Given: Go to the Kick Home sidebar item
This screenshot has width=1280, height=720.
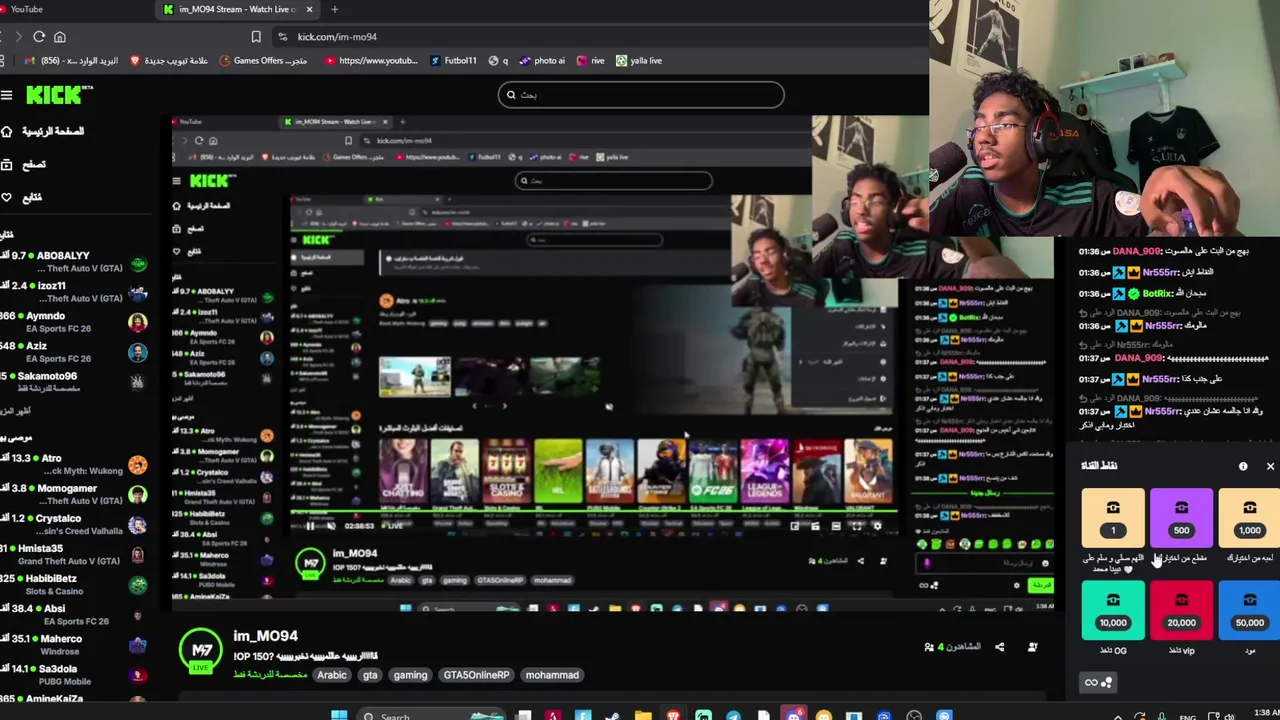Looking at the screenshot, I should 44,132.
